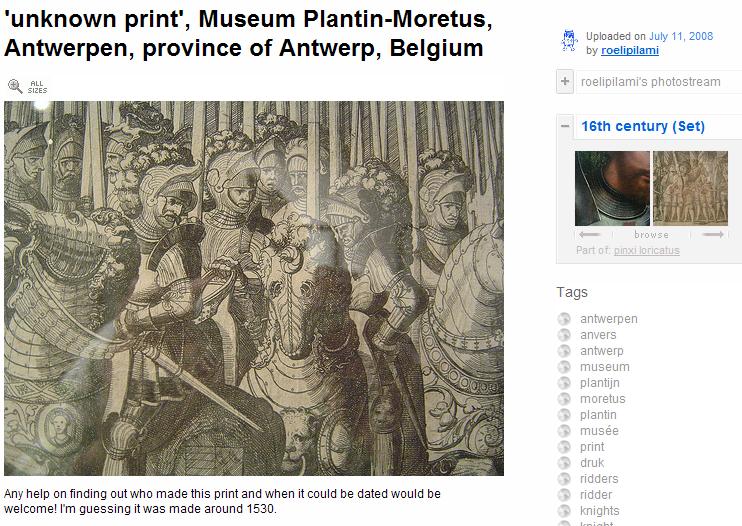
Task: Go to previous photo in set arrow
Action: [590, 235]
